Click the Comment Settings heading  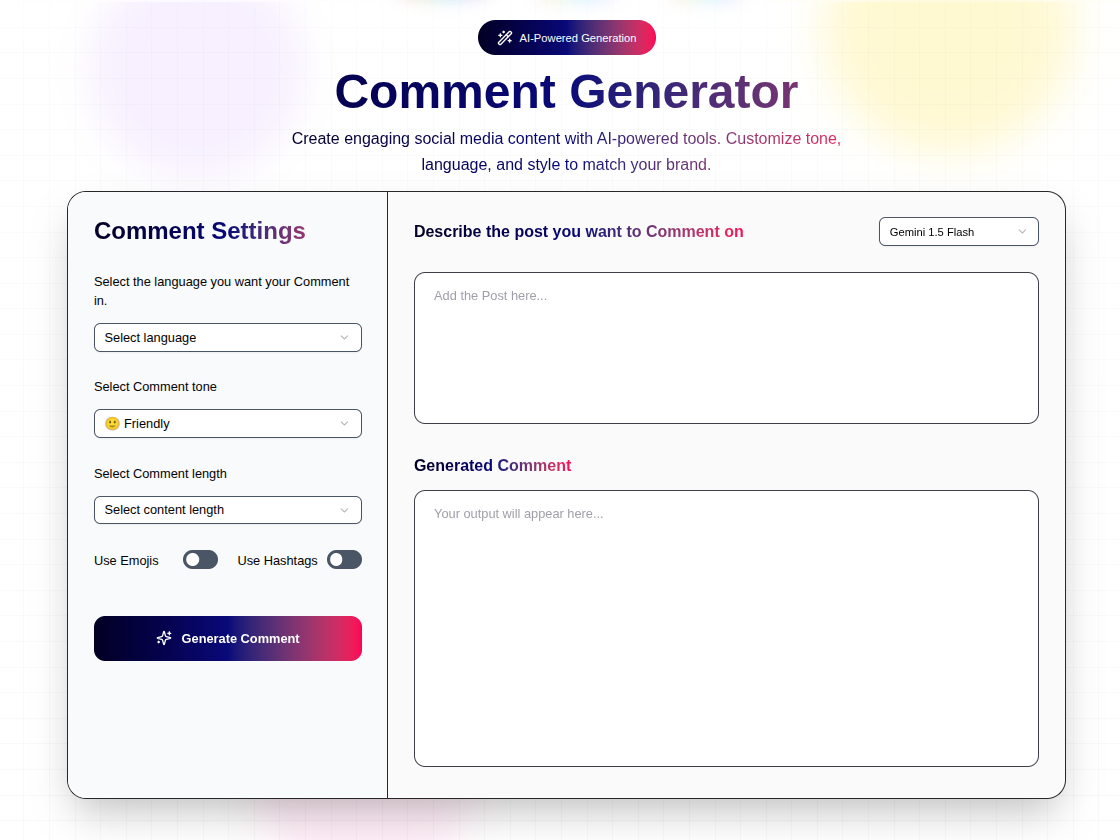(200, 231)
